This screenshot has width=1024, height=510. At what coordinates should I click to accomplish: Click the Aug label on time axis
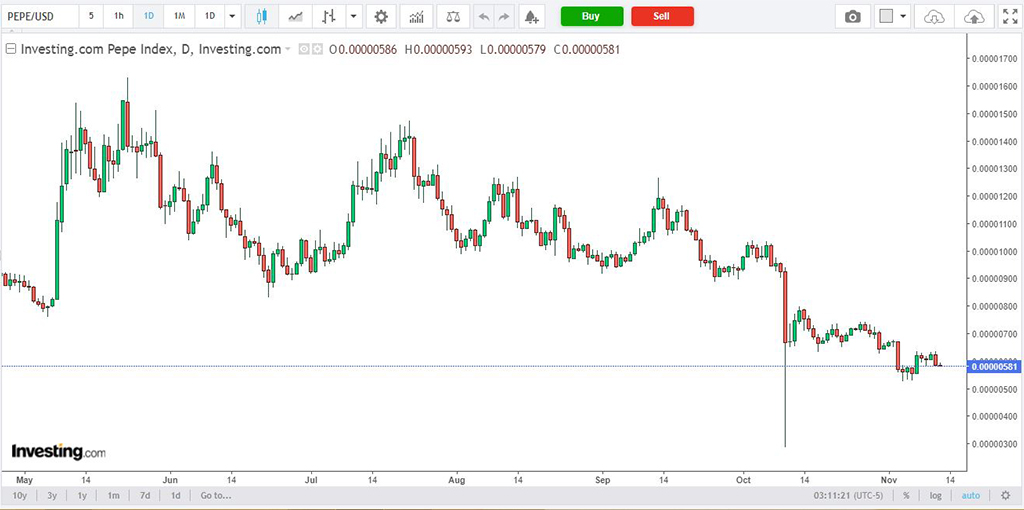456,479
